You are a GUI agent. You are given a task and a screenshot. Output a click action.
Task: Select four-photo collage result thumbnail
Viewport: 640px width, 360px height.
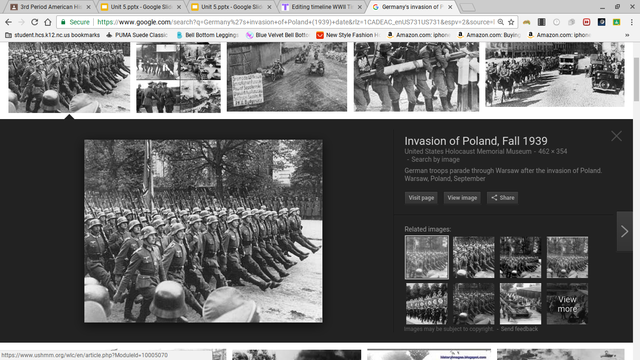[178, 77]
